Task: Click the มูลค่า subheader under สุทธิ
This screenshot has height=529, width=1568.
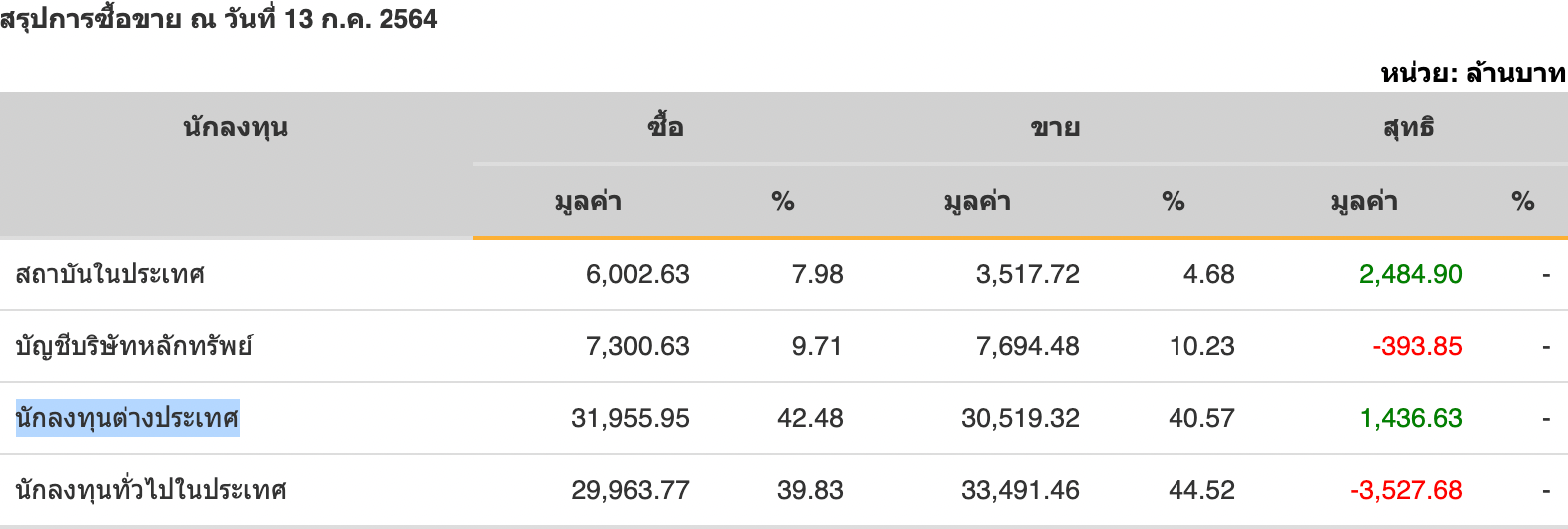Action: [x=1364, y=202]
